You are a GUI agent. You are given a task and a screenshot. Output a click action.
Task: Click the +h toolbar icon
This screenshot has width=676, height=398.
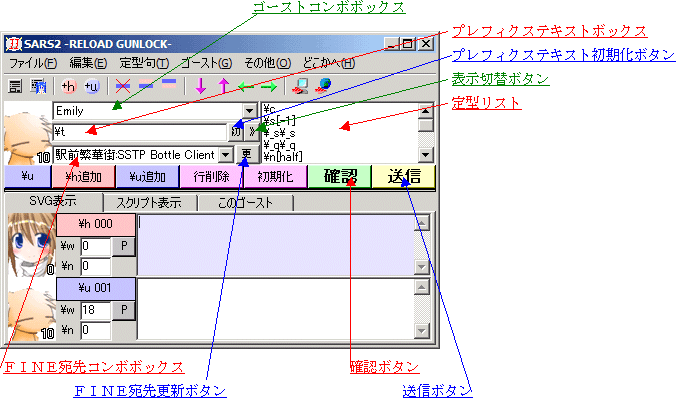click(x=68, y=86)
